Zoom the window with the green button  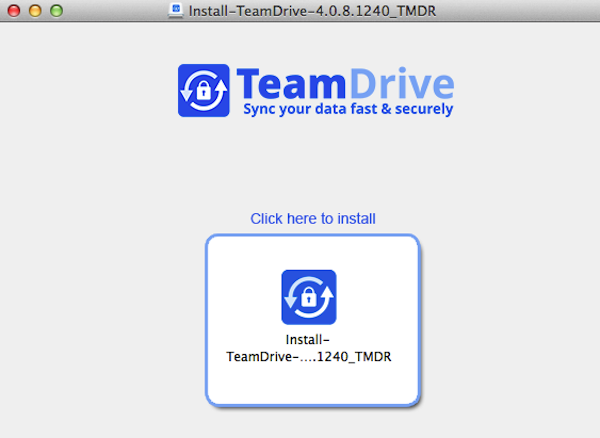(57, 11)
